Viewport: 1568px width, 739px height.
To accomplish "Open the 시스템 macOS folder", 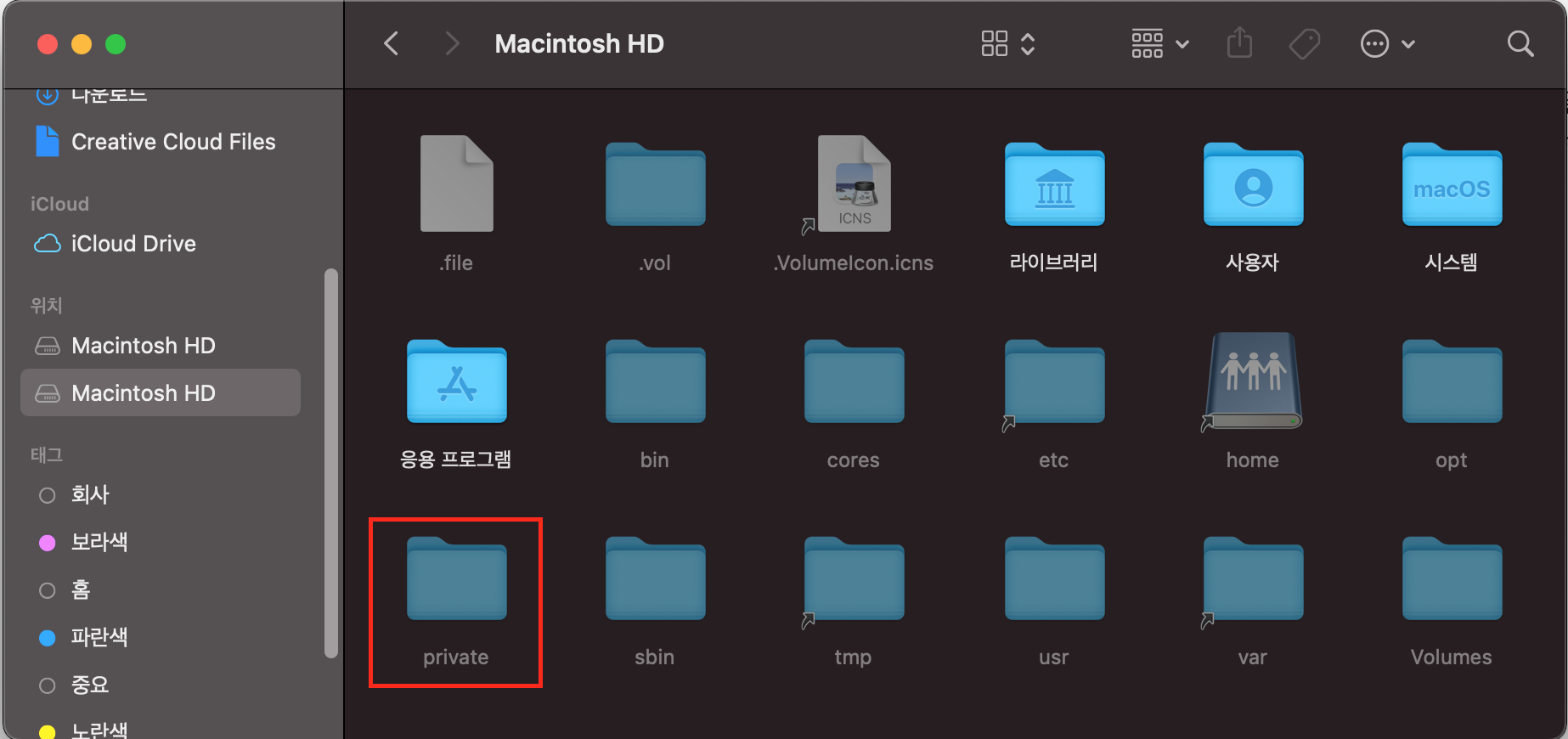I will point(1452,183).
